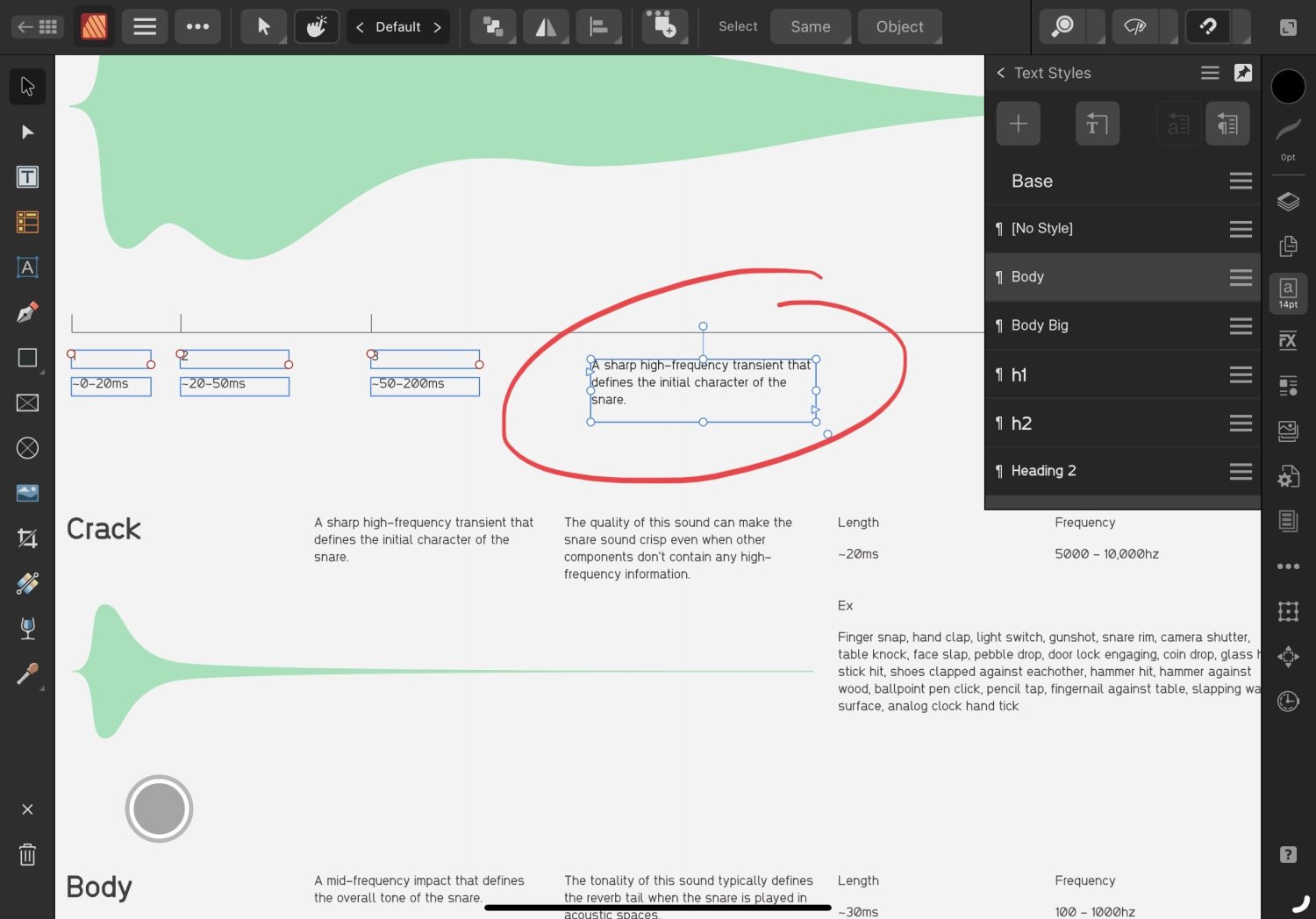Open the Body Big style options menu

pos(1241,325)
